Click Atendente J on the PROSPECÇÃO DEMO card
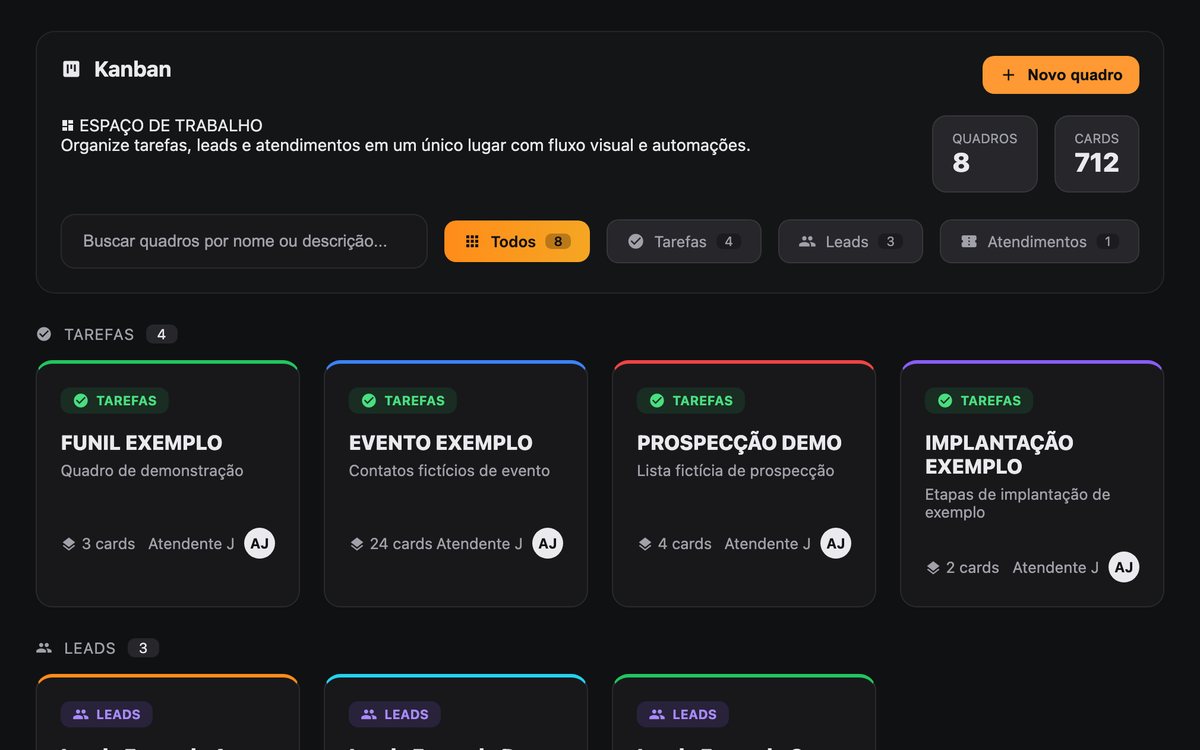This screenshot has height=750, width=1200. tap(768, 544)
